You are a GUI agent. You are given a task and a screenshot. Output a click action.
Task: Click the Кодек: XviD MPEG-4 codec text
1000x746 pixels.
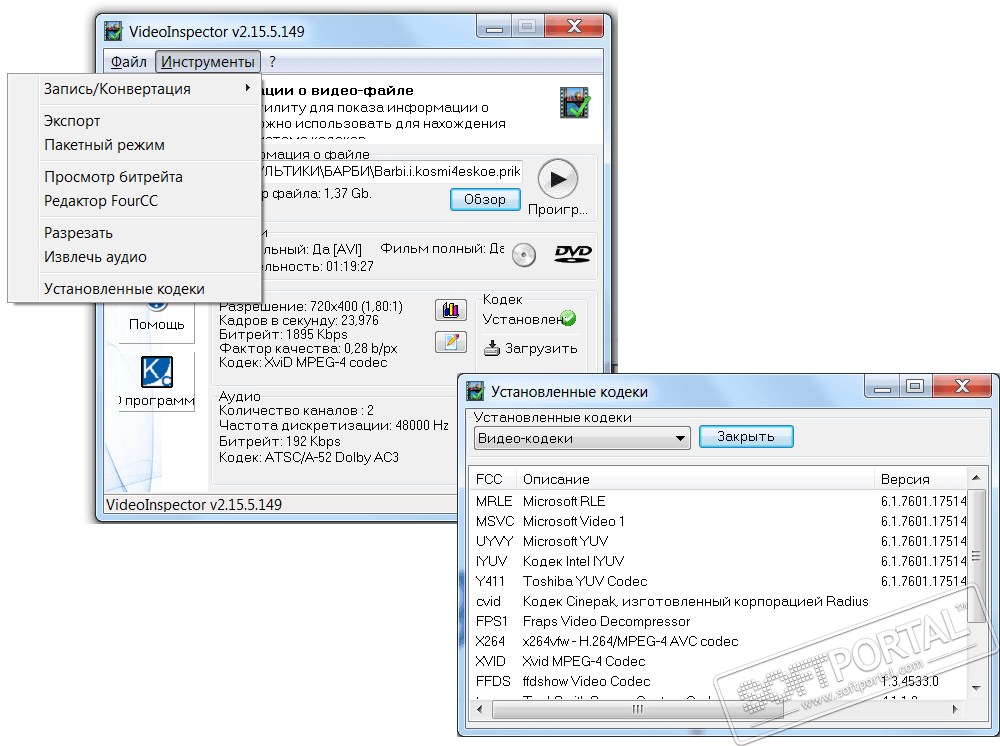tap(303, 363)
